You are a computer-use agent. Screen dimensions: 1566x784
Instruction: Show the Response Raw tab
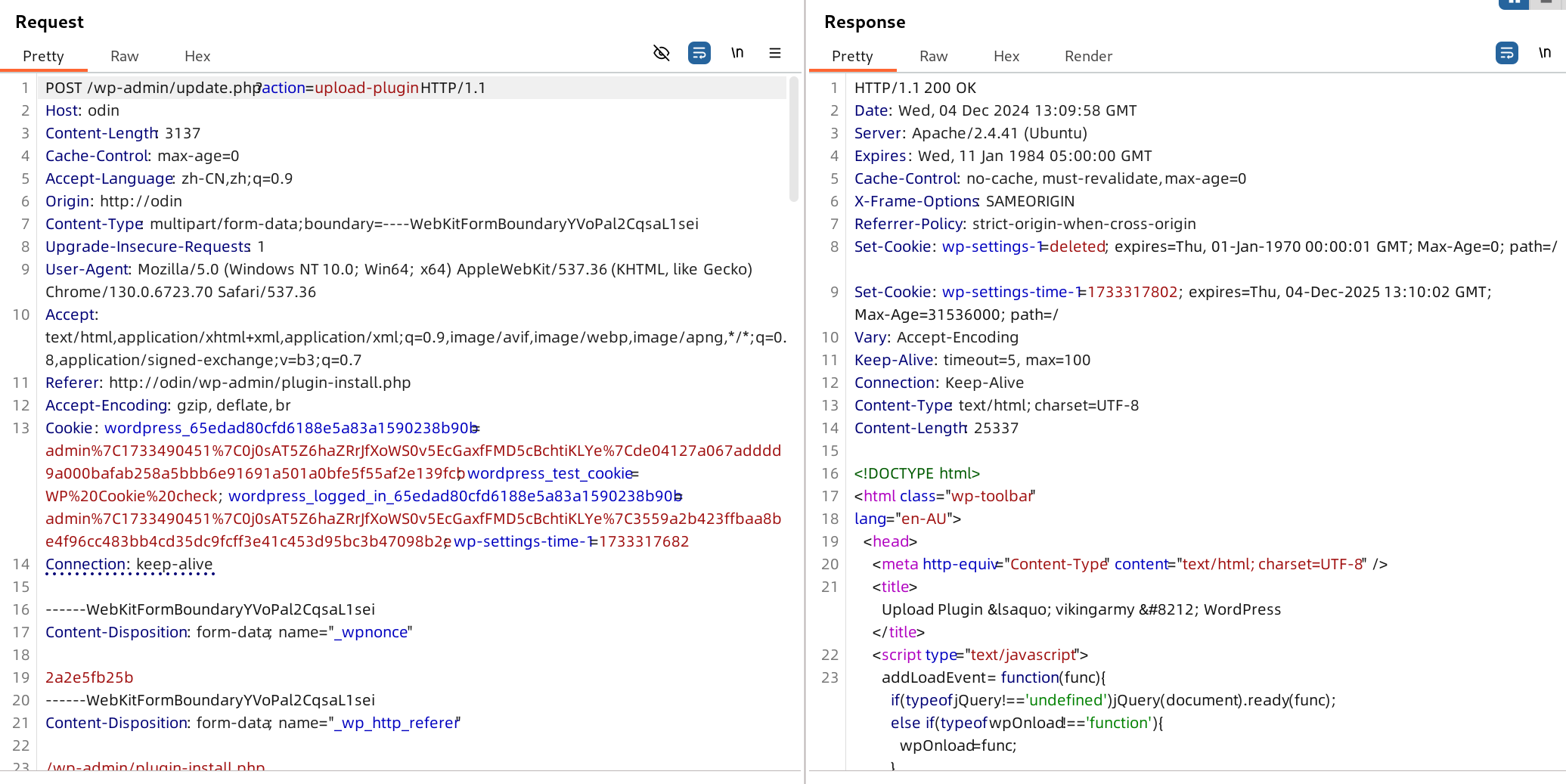point(934,56)
